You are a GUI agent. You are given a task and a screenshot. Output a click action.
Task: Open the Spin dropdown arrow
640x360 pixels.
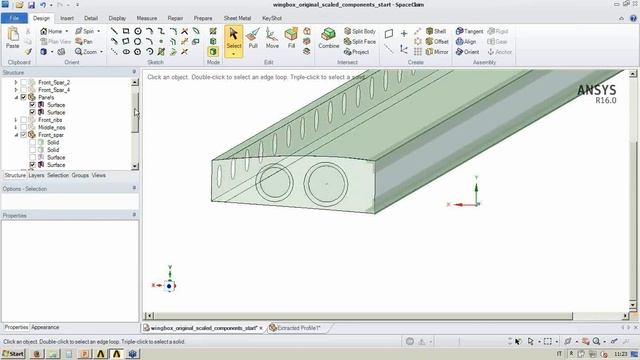[x=98, y=31]
